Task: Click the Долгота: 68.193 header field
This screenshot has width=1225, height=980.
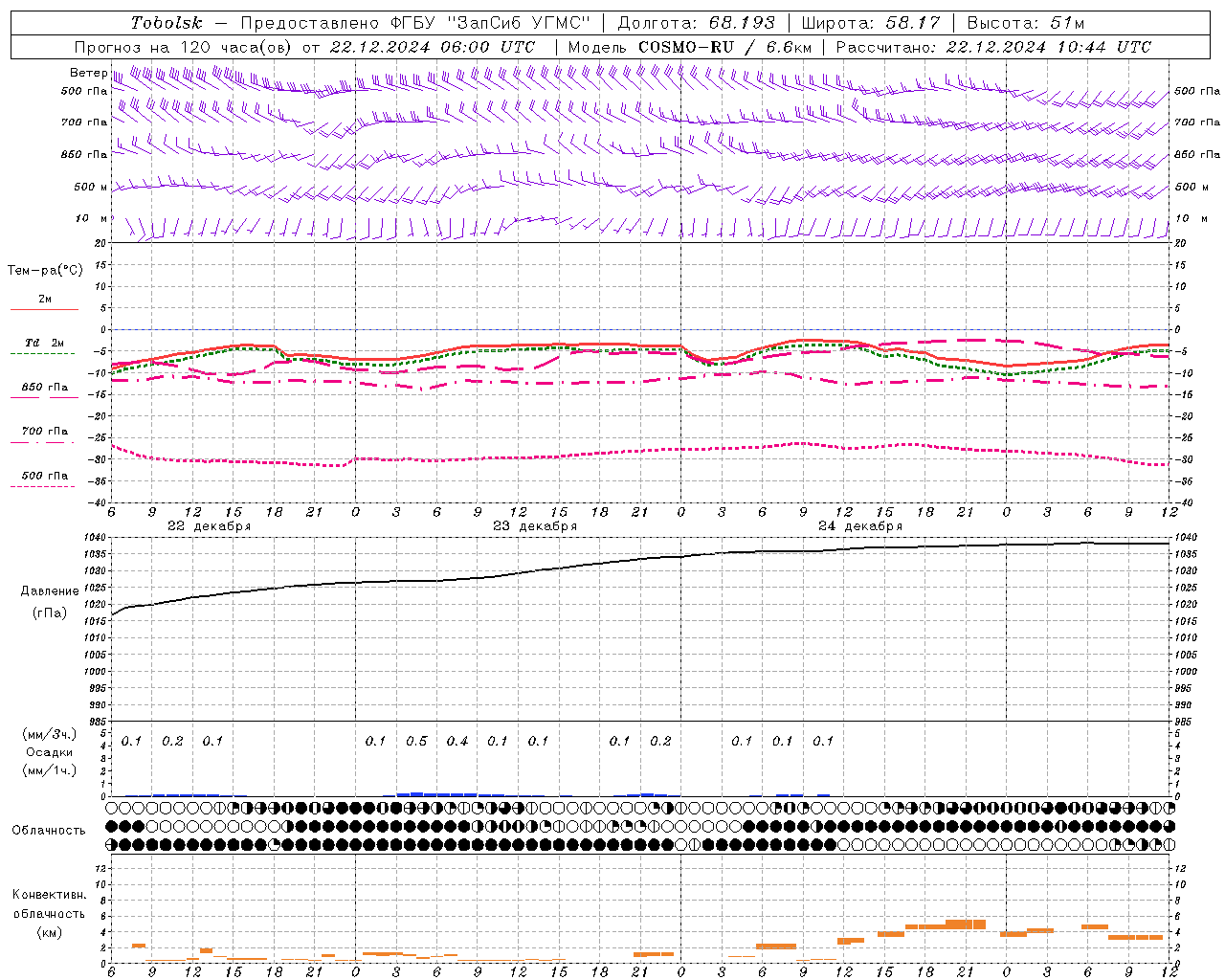Action: click(697, 23)
